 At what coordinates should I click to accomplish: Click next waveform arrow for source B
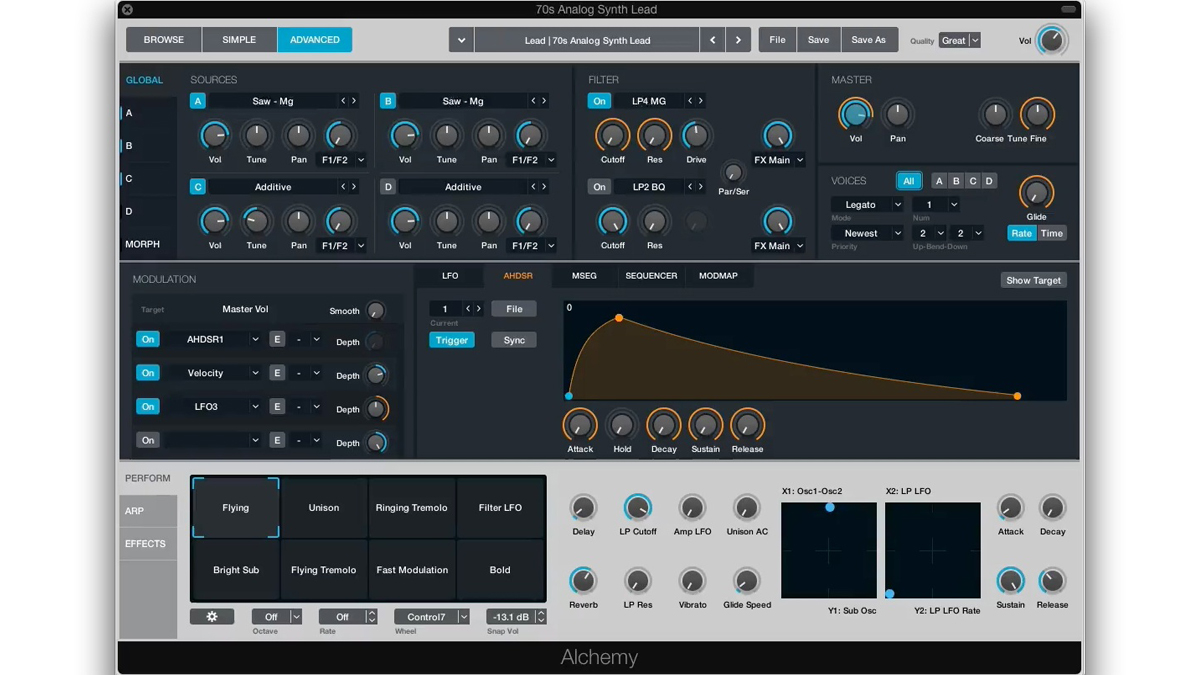tap(544, 101)
